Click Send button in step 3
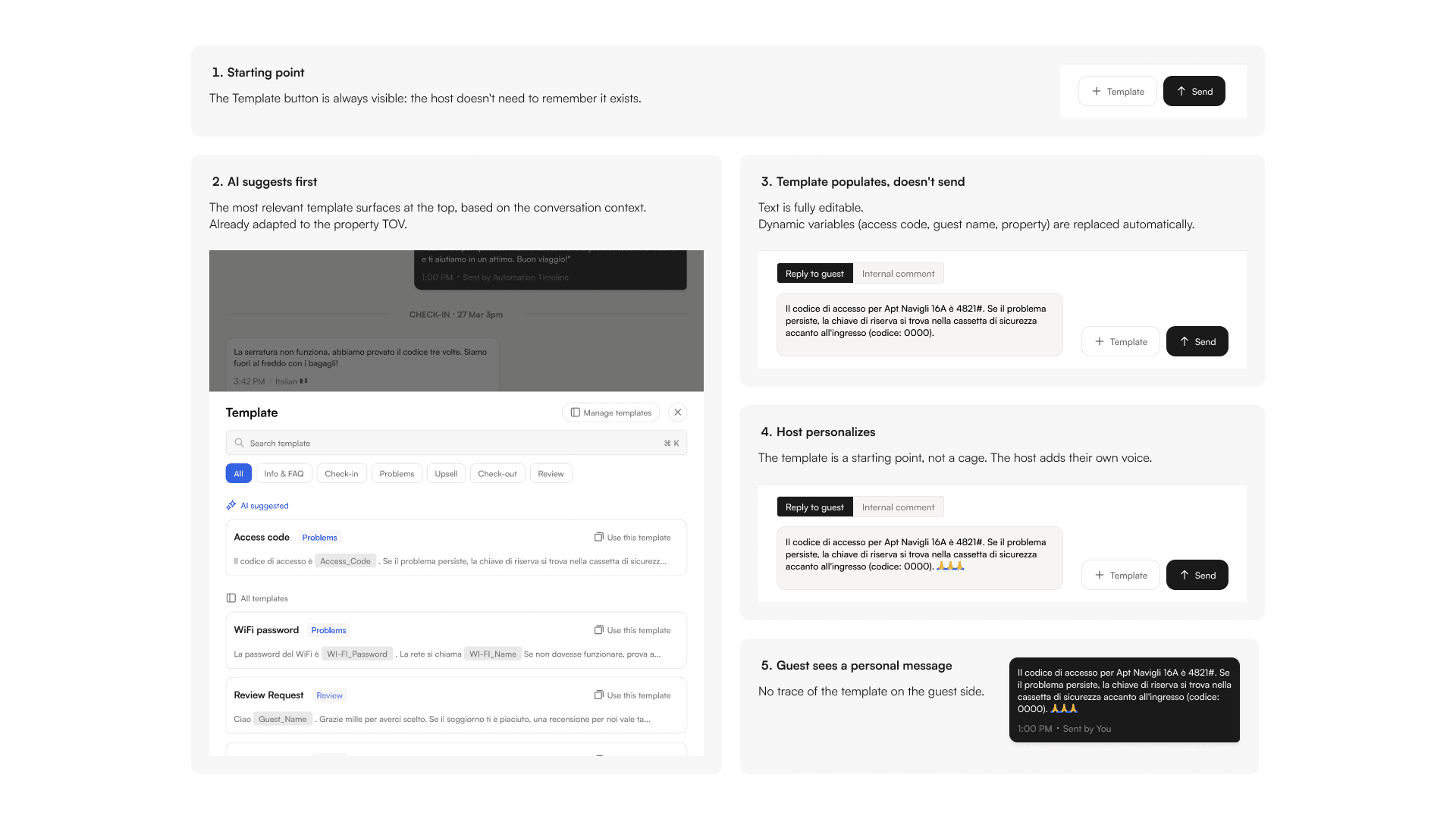This screenshot has height=819, width=1456. point(1197,341)
